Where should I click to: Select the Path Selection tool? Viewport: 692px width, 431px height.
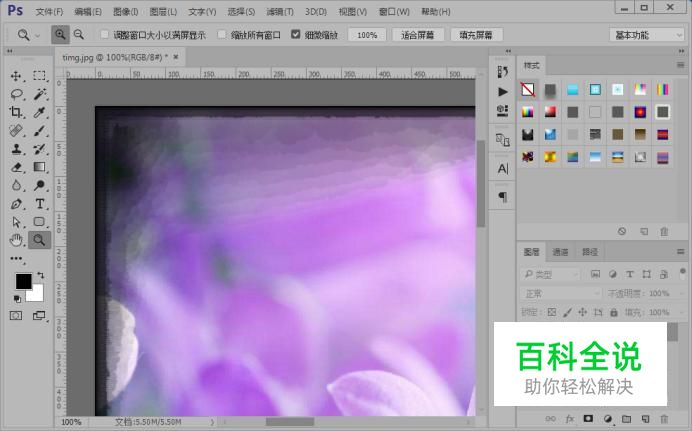point(16,222)
